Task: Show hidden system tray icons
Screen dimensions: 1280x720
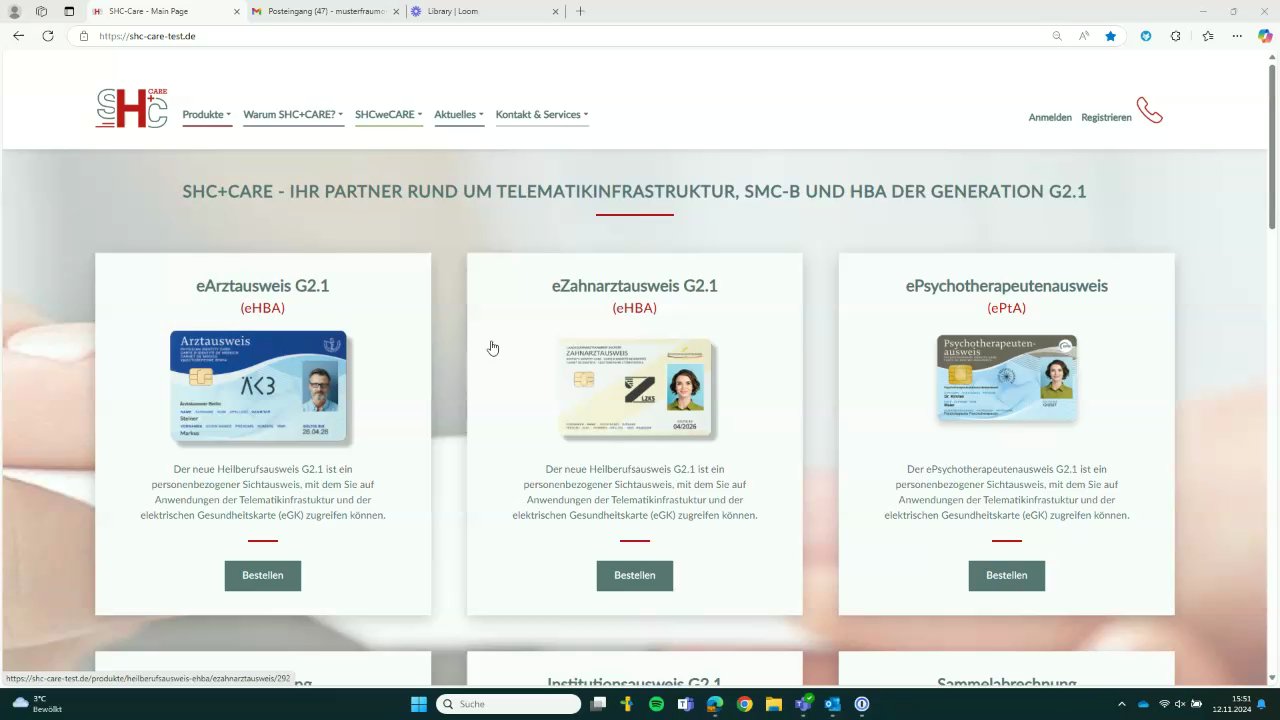Action: tap(1121, 704)
